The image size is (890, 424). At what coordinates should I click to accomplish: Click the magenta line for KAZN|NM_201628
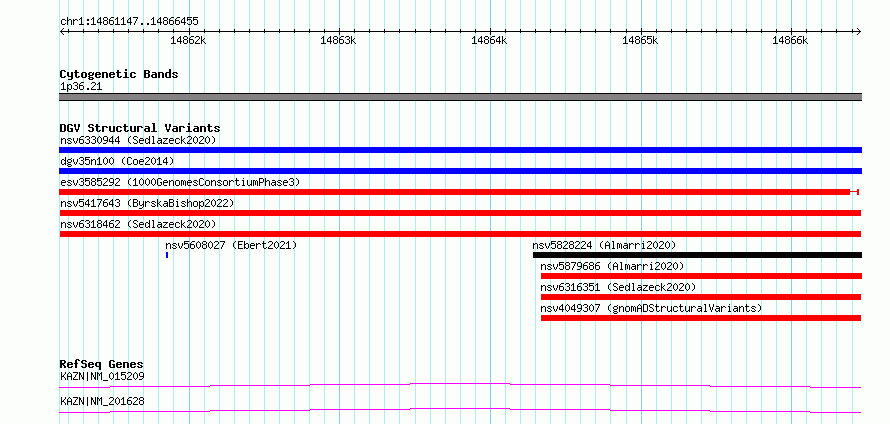[x=460, y=410]
